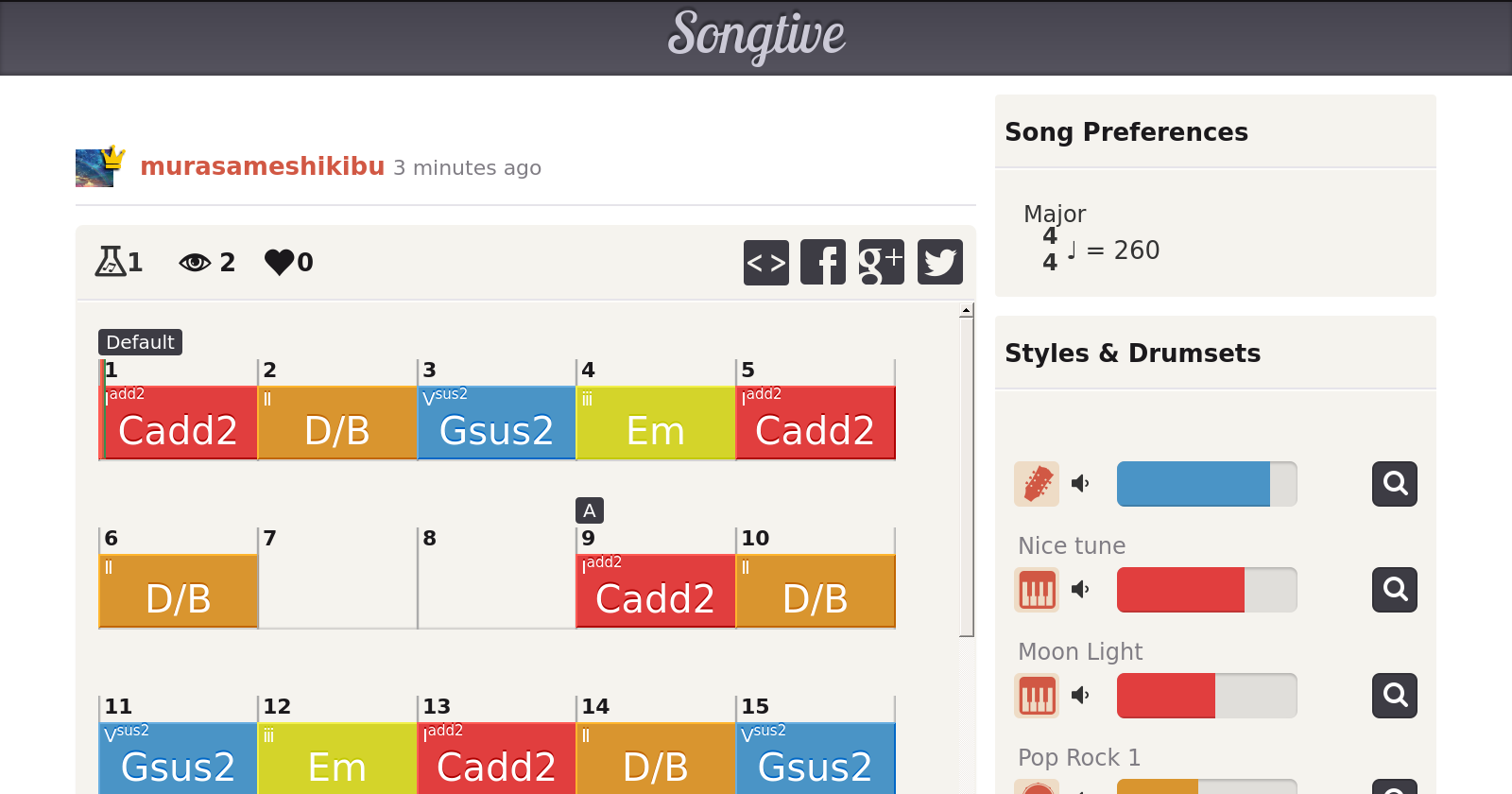Click the Songtive logo
The image size is (1512, 794).
tap(756, 36)
